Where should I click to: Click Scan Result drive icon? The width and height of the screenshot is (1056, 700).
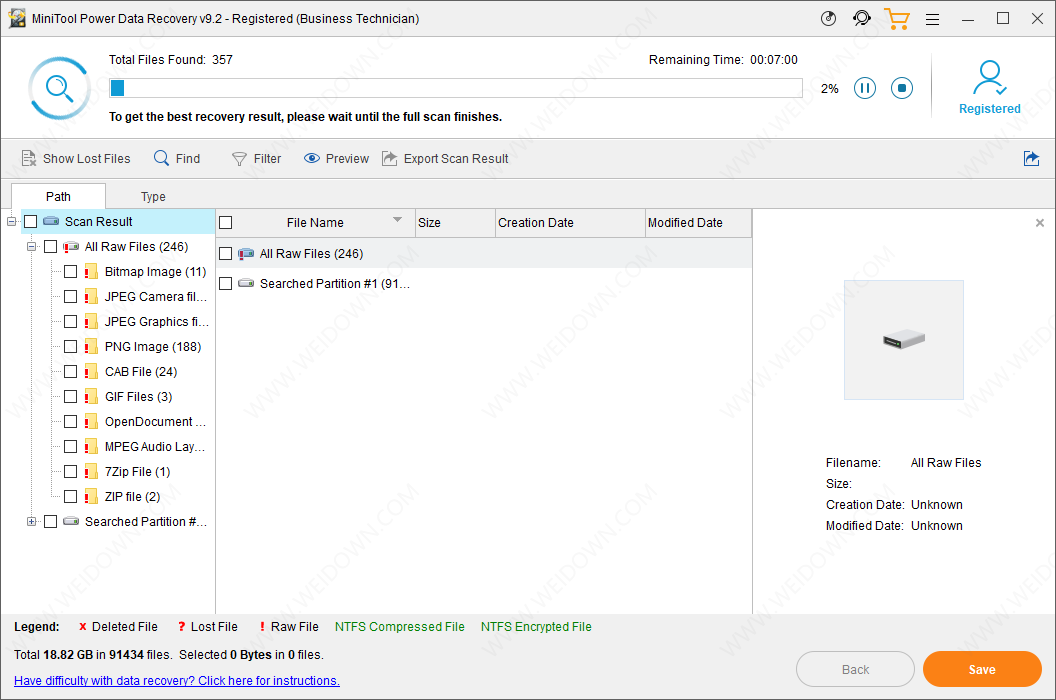click(x=51, y=221)
